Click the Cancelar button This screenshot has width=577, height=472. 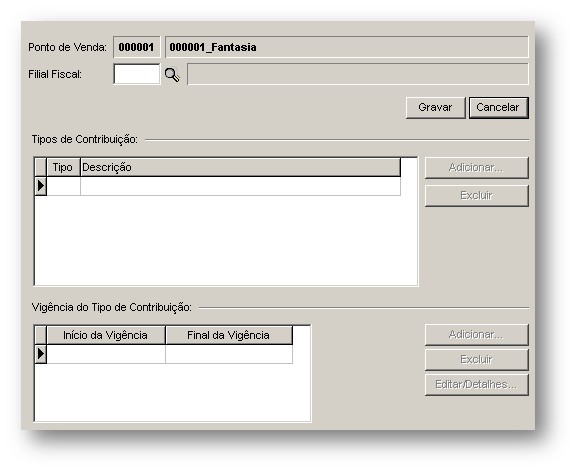coord(498,107)
